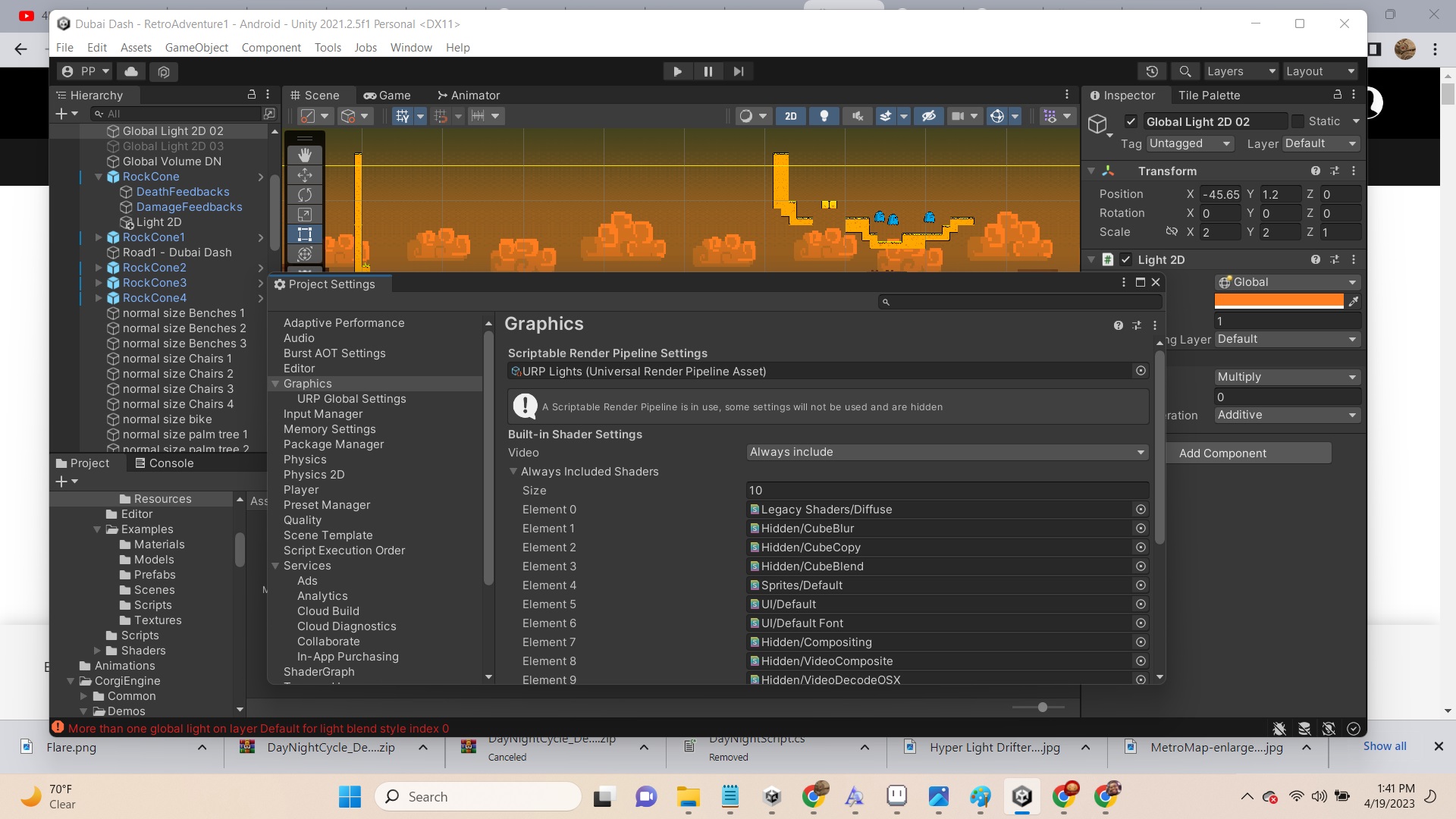
Task: Open the File menu
Action: coord(65,47)
